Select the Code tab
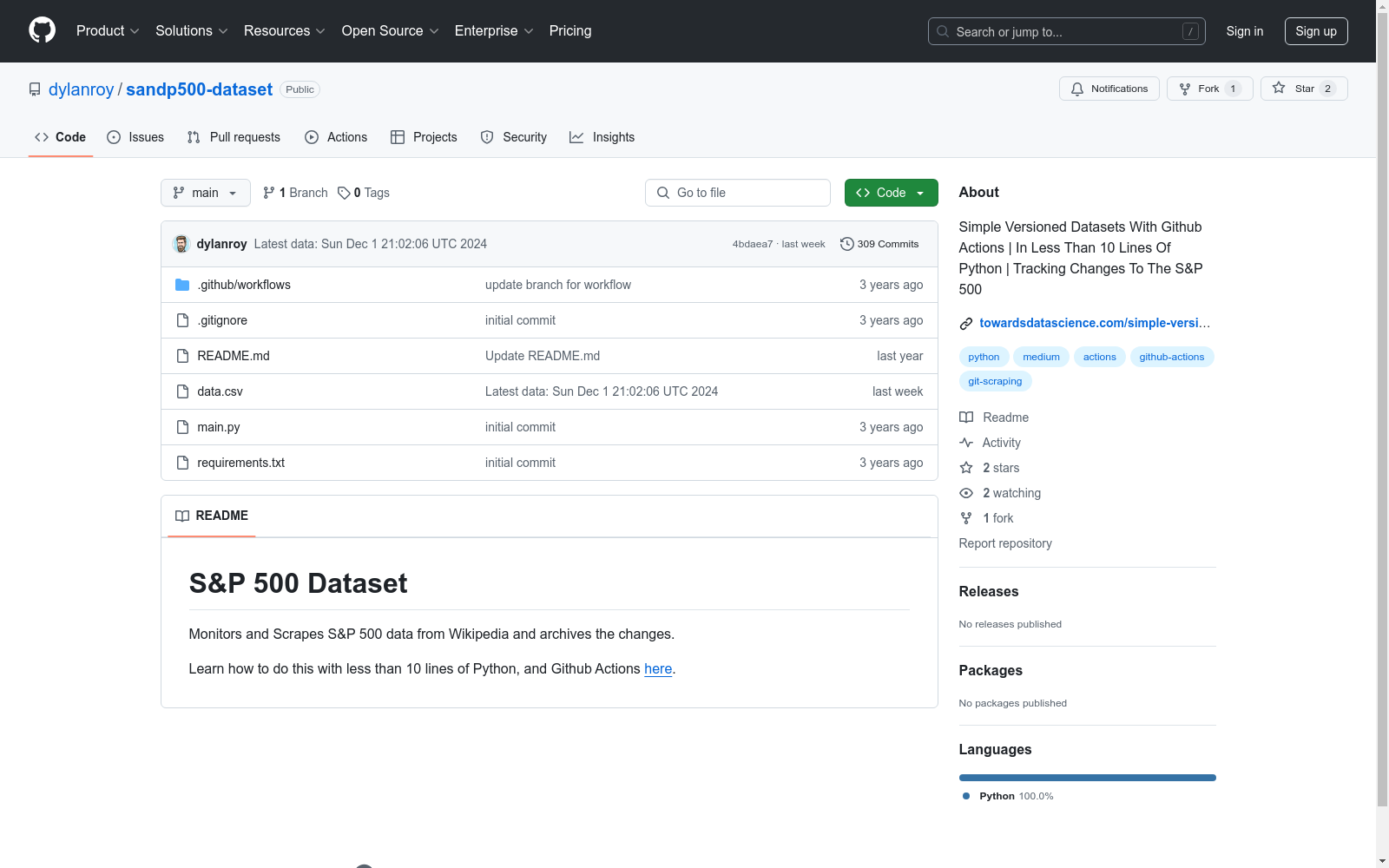The width and height of the screenshot is (1389, 868). point(61,137)
